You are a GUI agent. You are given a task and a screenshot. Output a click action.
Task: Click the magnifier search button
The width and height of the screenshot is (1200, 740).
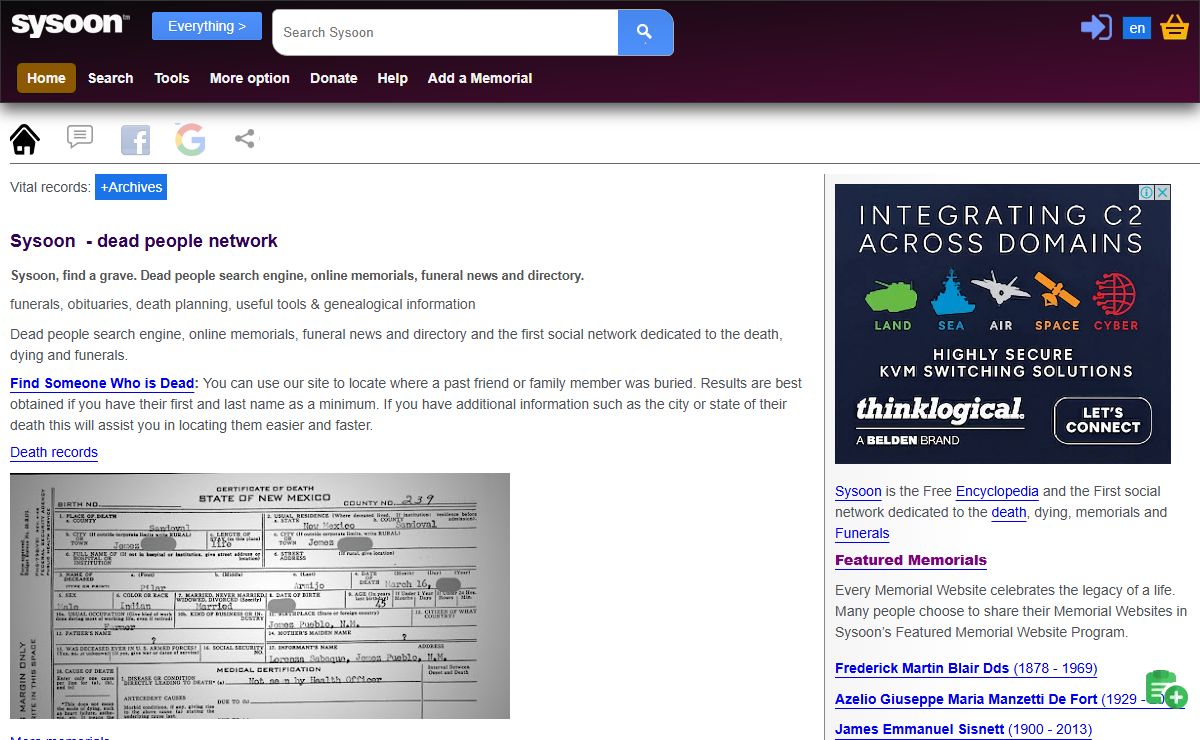tap(645, 32)
